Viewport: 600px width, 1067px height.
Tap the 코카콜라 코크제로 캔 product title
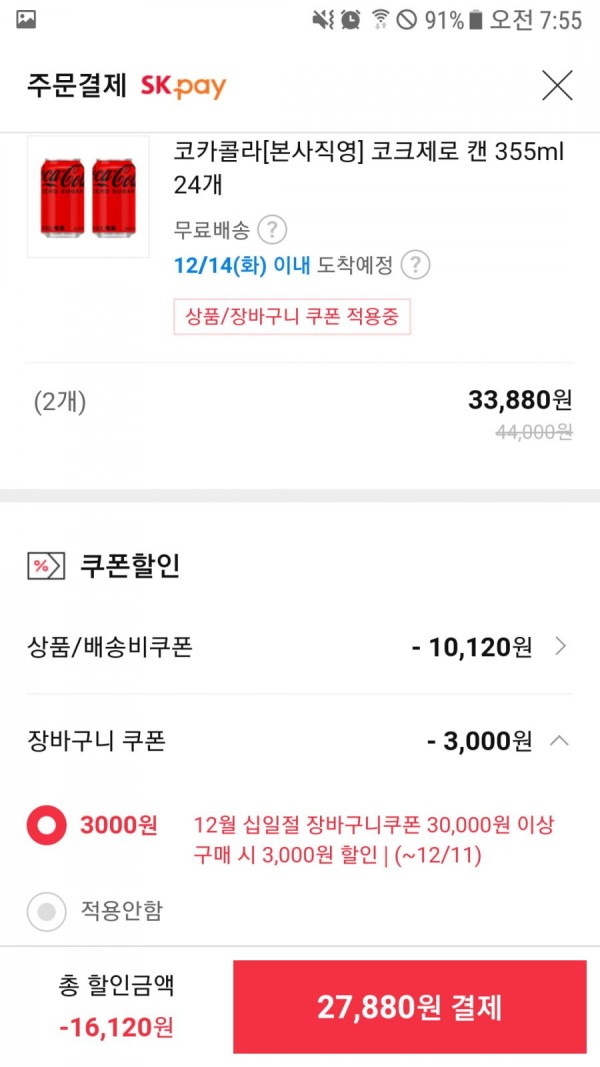pyautogui.click(x=369, y=167)
